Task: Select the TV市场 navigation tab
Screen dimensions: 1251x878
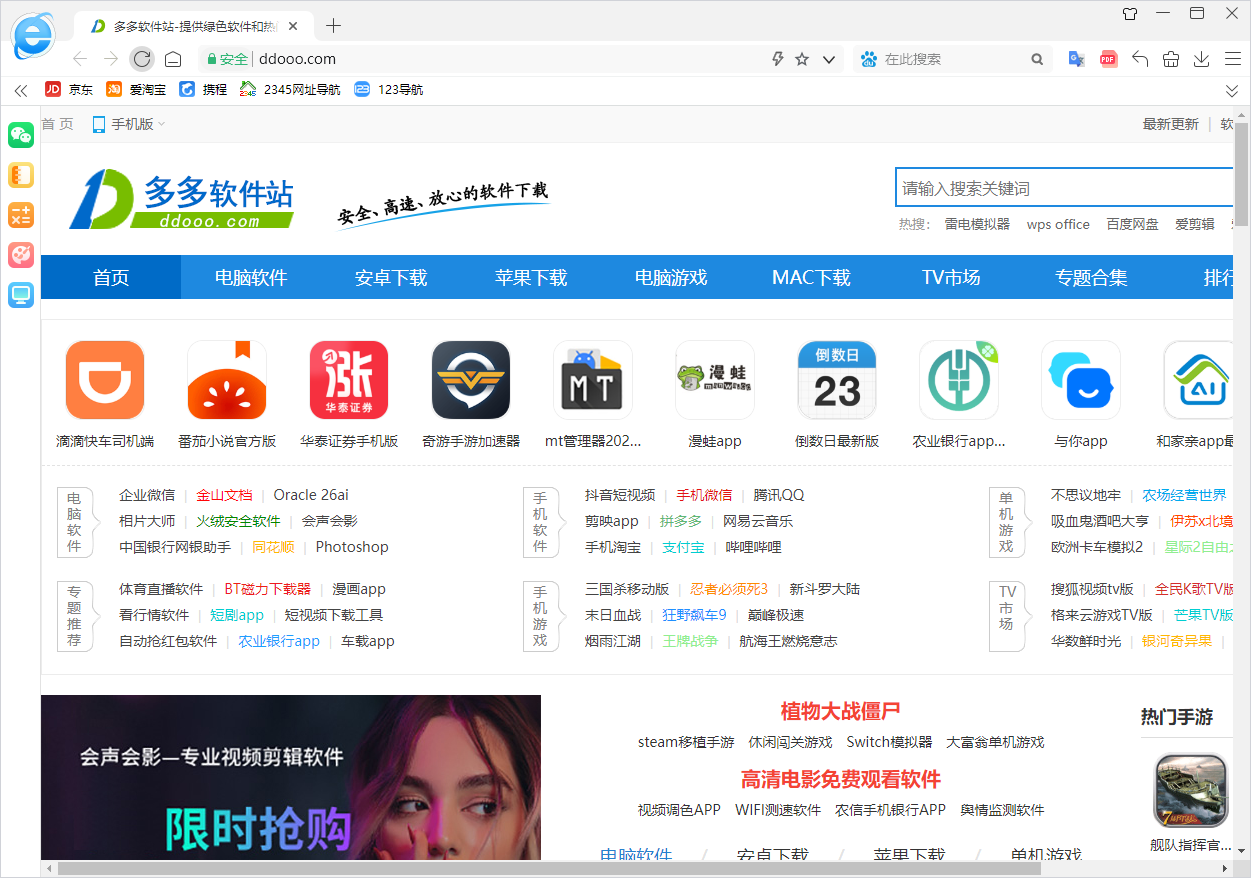Action: [x=951, y=277]
